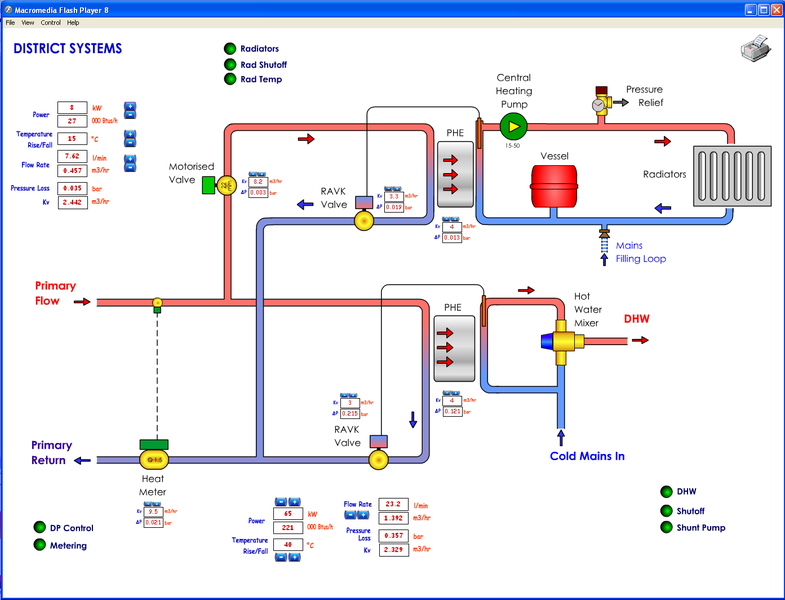Open the Help menu

click(x=73, y=23)
